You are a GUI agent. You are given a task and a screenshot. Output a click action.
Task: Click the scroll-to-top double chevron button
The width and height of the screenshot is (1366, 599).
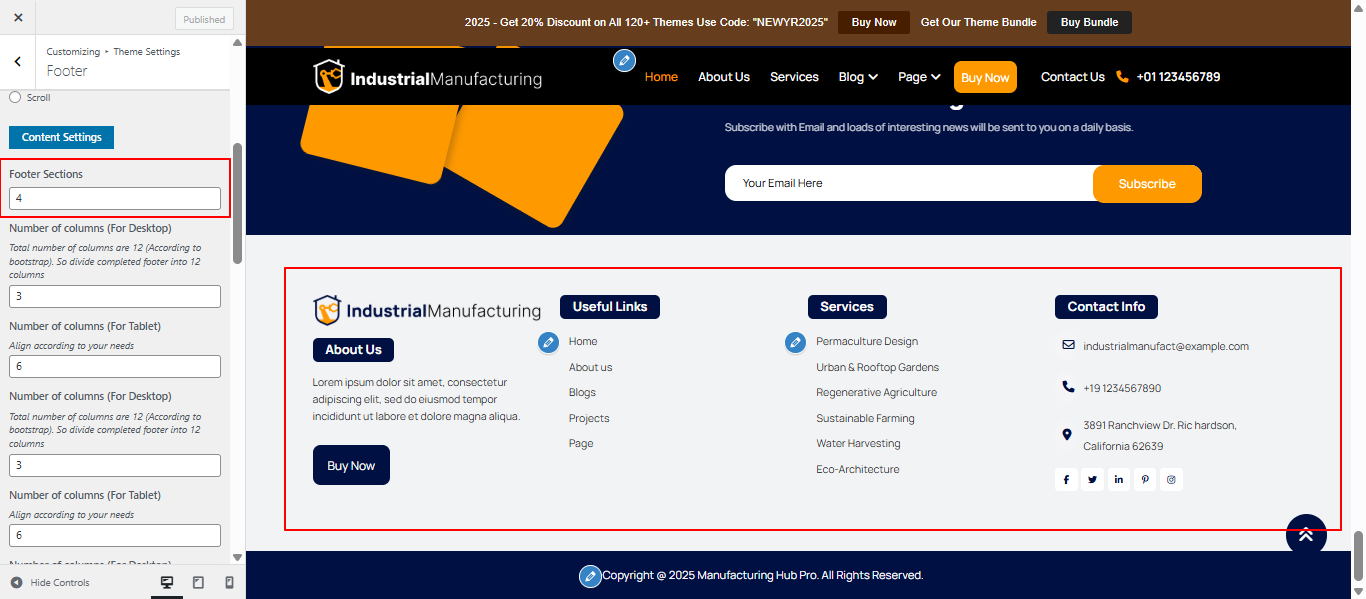(x=1306, y=535)
